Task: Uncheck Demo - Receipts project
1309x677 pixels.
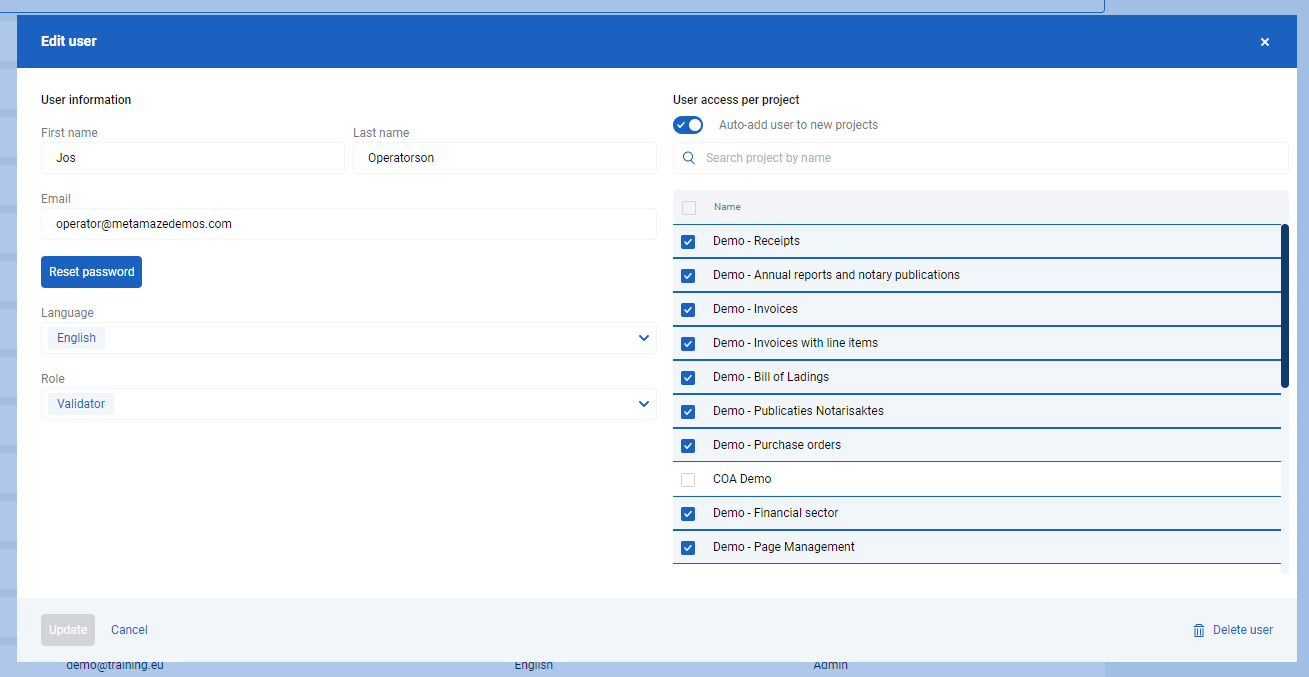Action: 688,242
